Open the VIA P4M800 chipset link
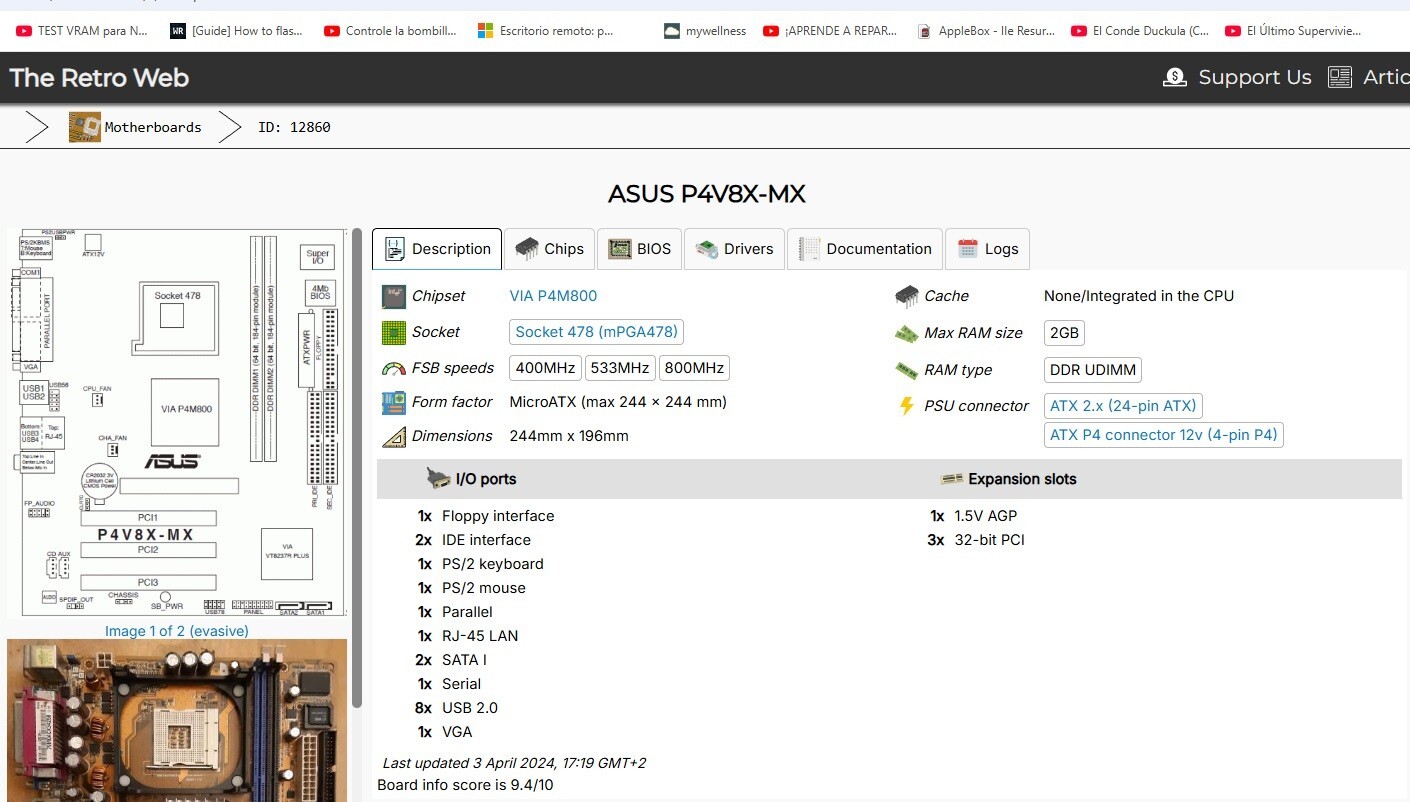Screen dimensions: 1410x802 pos(553,296)
